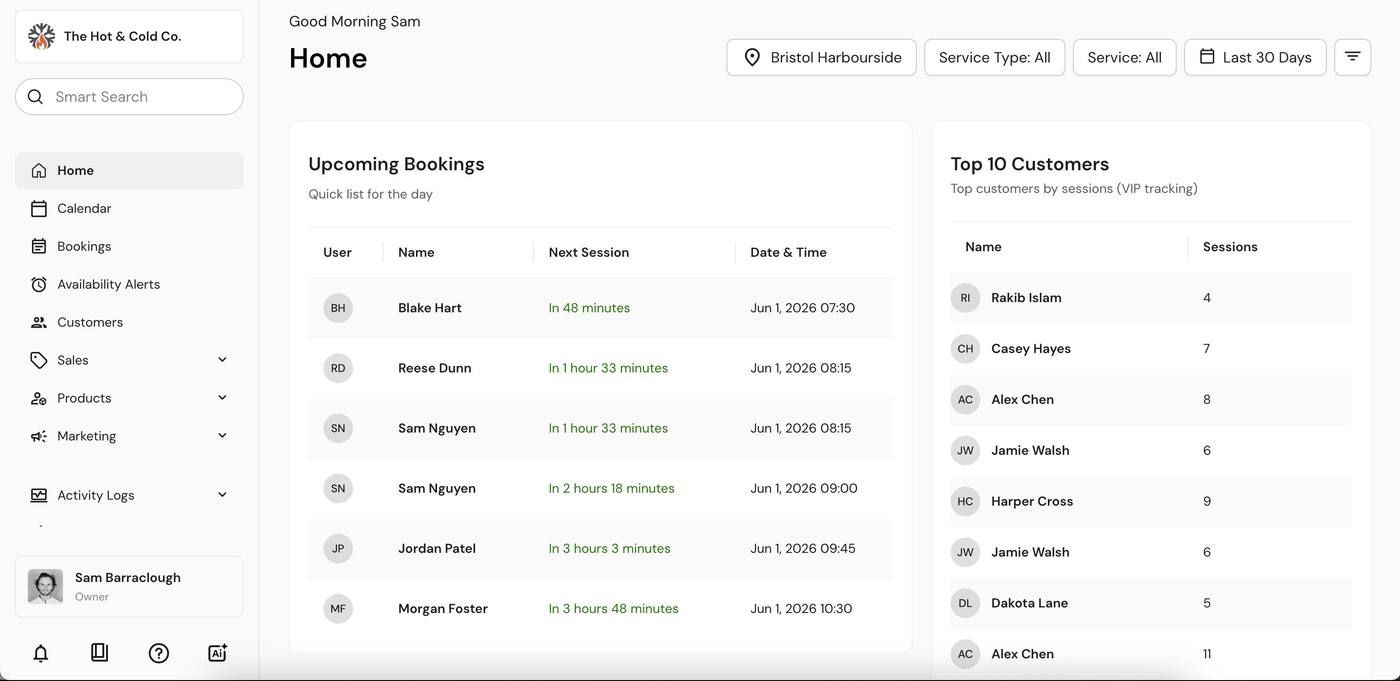The width and height of the screenshot is (1400, 681).
Task: Click Casey Hayes's CH avatar
Action: coord(965,349)
